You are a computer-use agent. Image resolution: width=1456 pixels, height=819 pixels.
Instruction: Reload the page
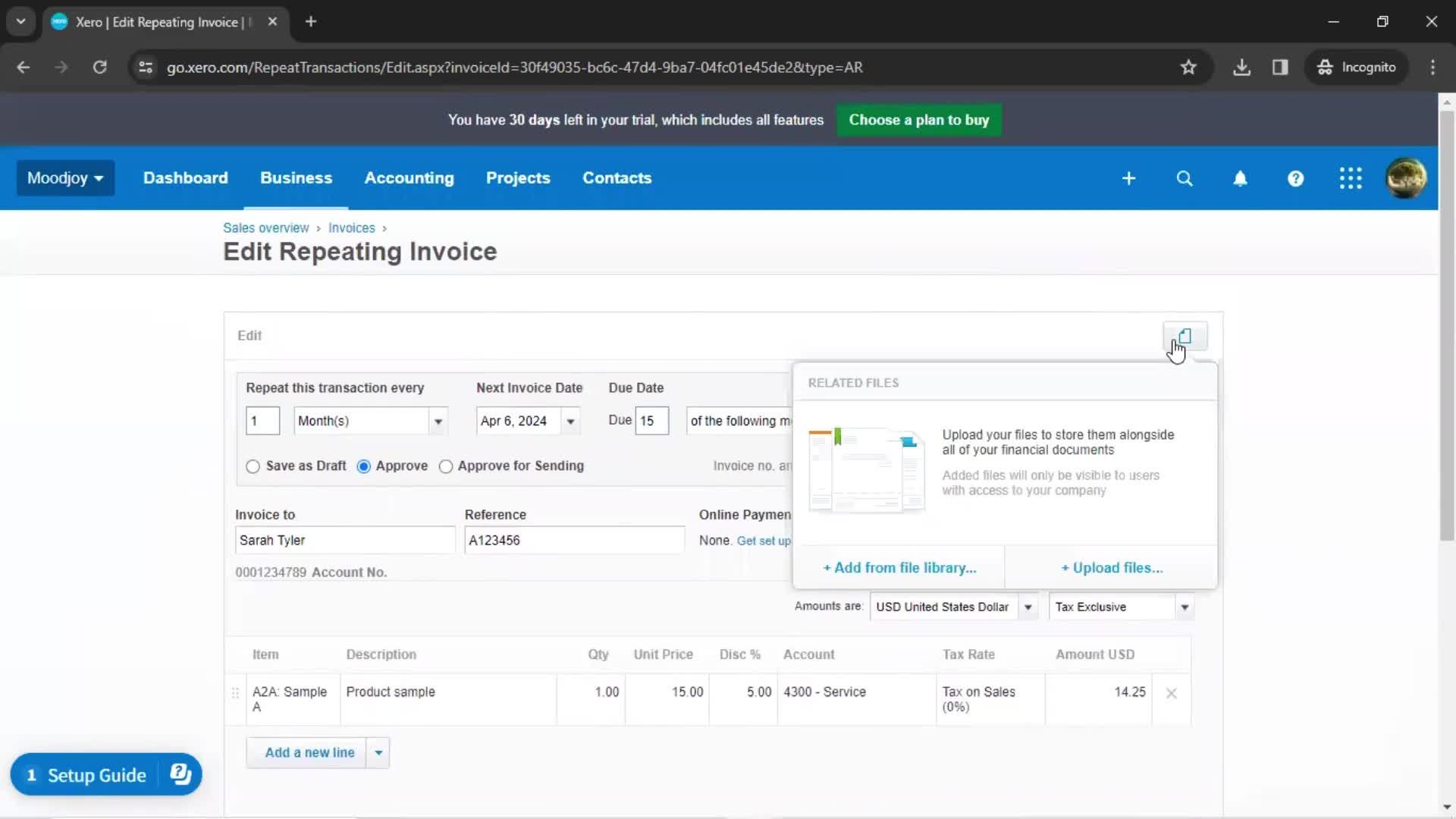point(99,67)
